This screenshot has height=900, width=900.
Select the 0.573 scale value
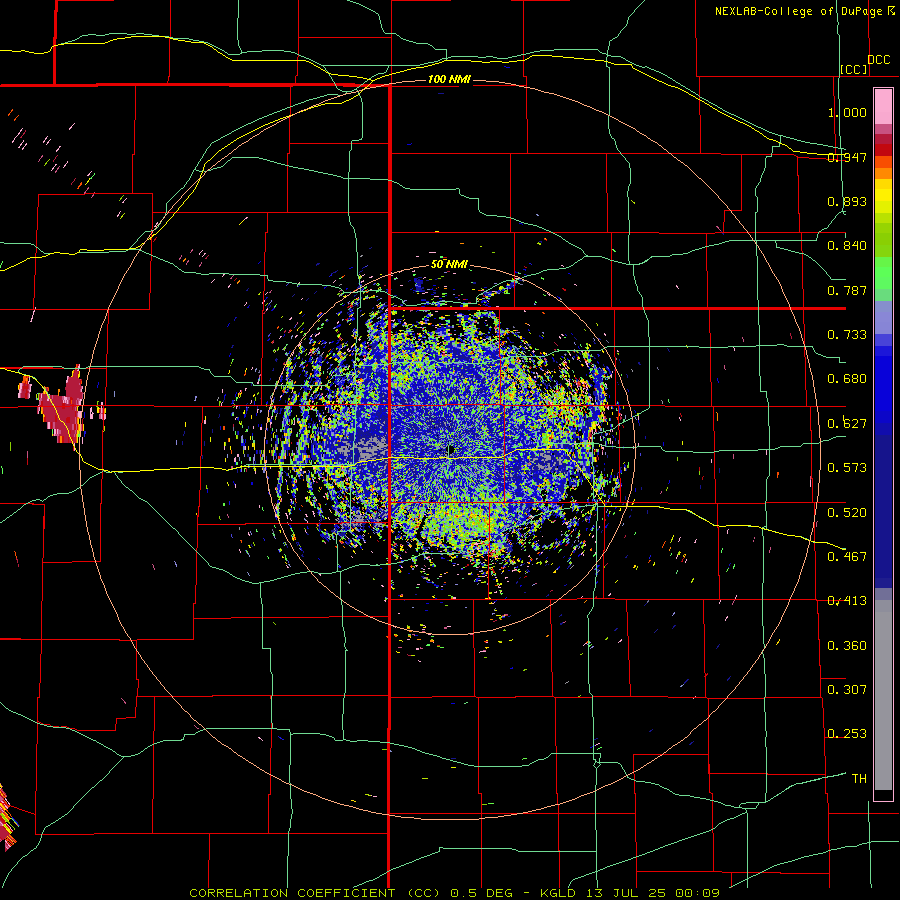click(x=847, y=468)
